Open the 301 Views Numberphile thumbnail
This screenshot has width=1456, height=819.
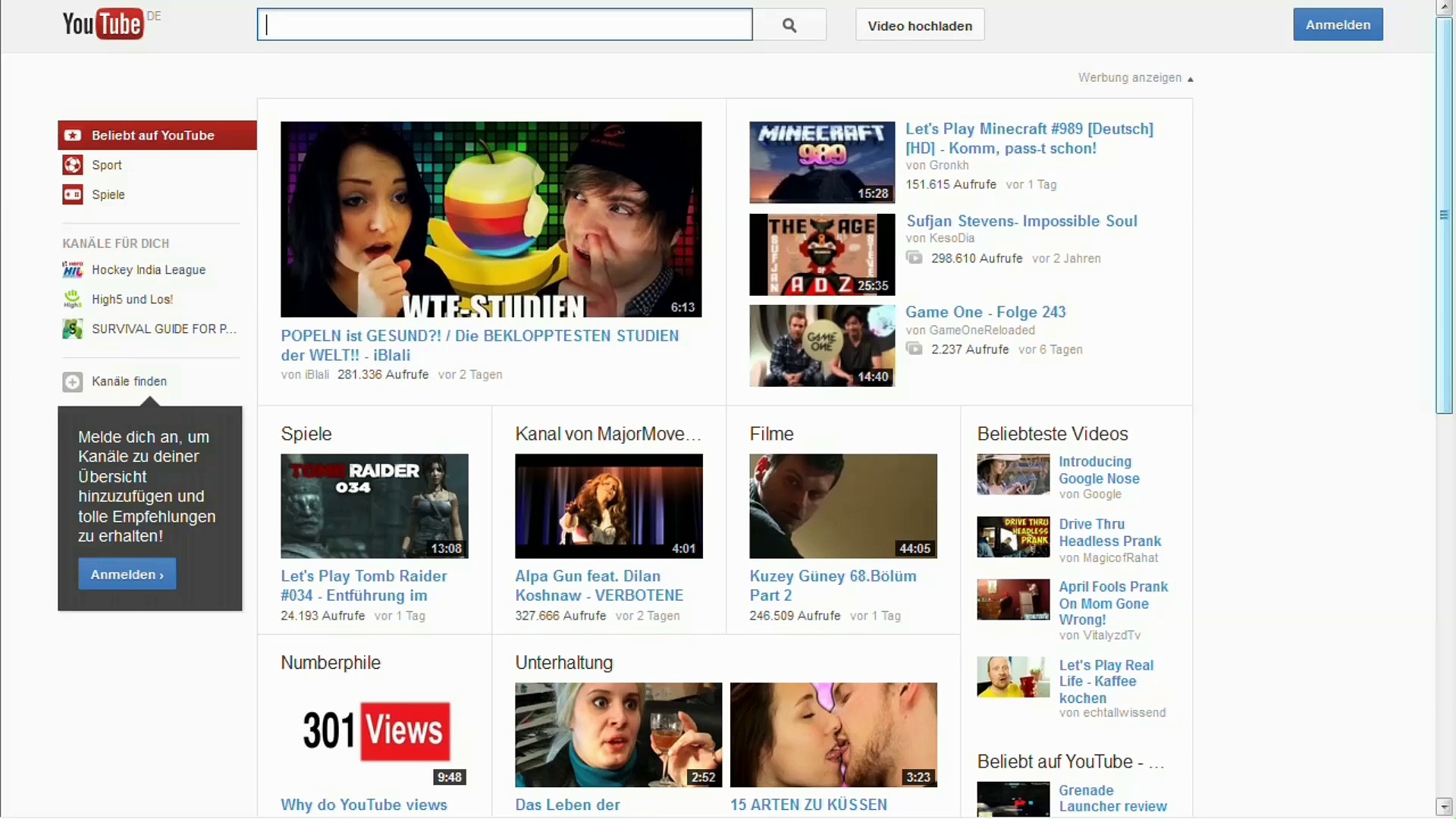coord(374,733)
